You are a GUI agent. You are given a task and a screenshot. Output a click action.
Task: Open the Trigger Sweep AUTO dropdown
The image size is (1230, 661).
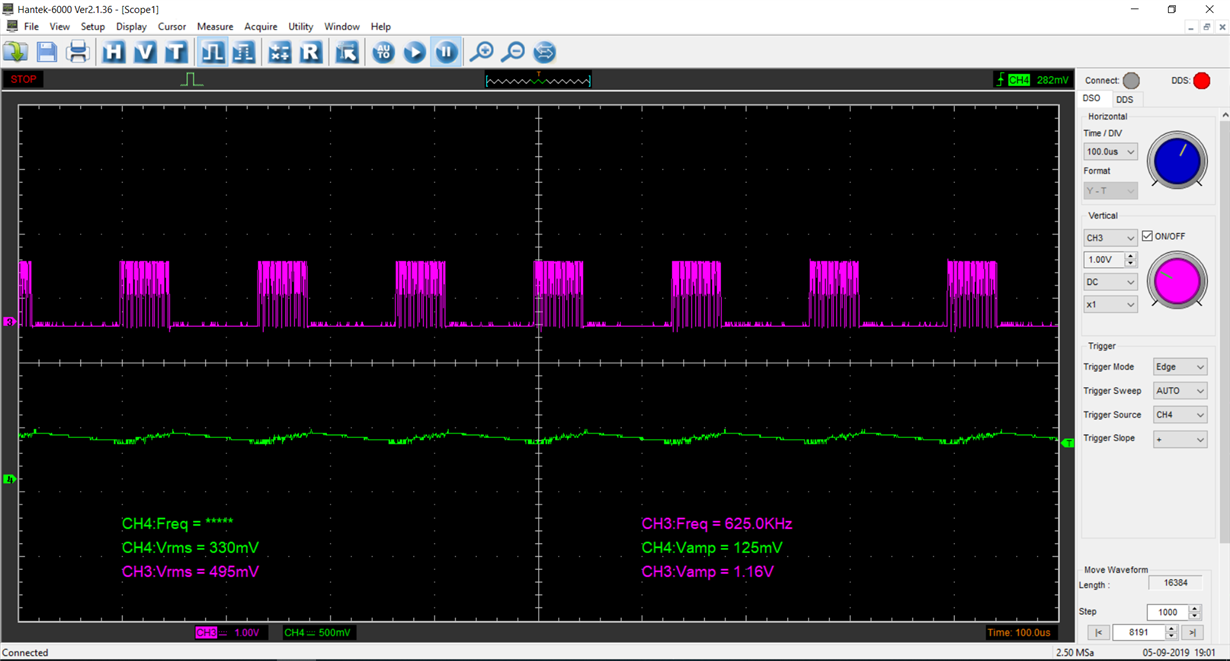click(1180, 391)
